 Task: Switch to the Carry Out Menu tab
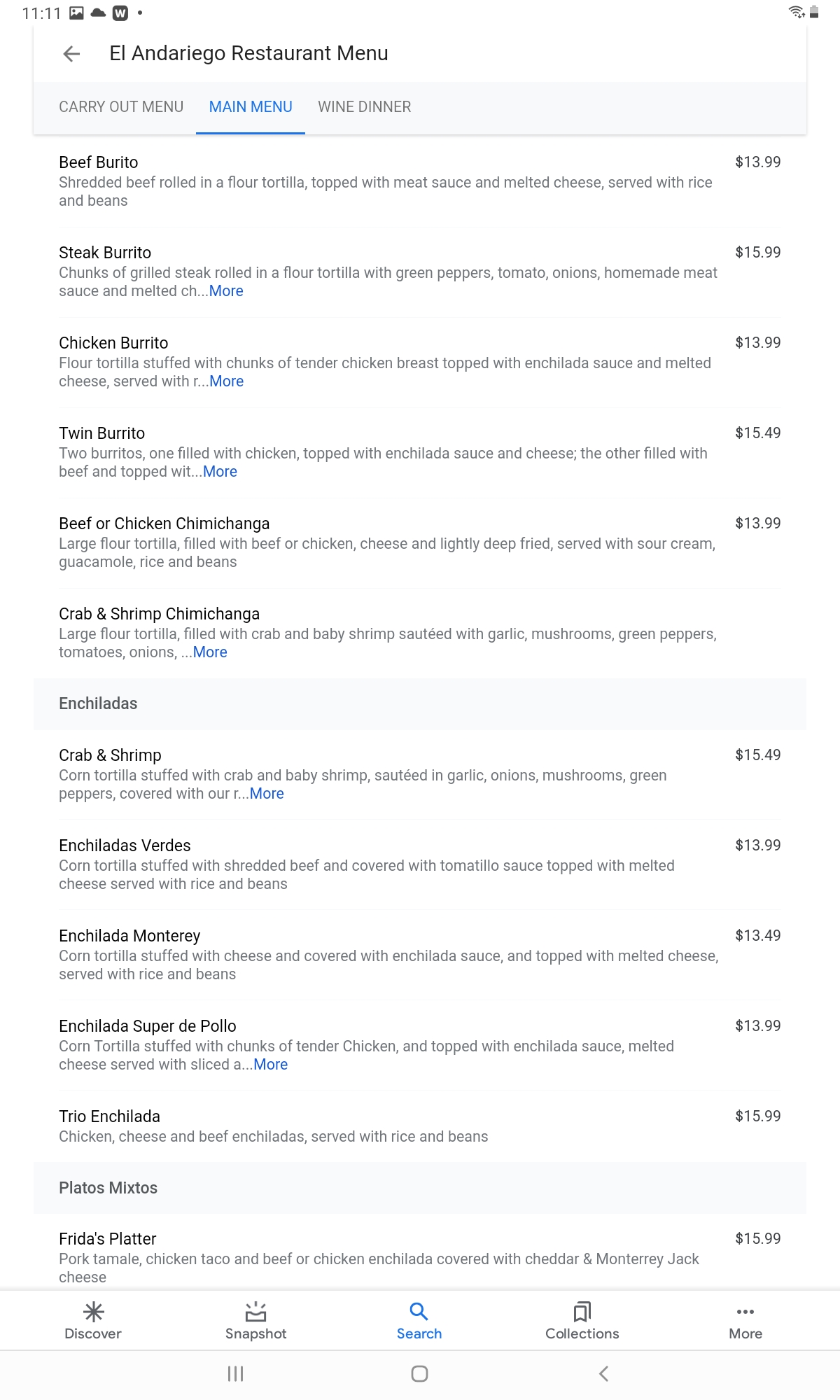tap(121, 107)
